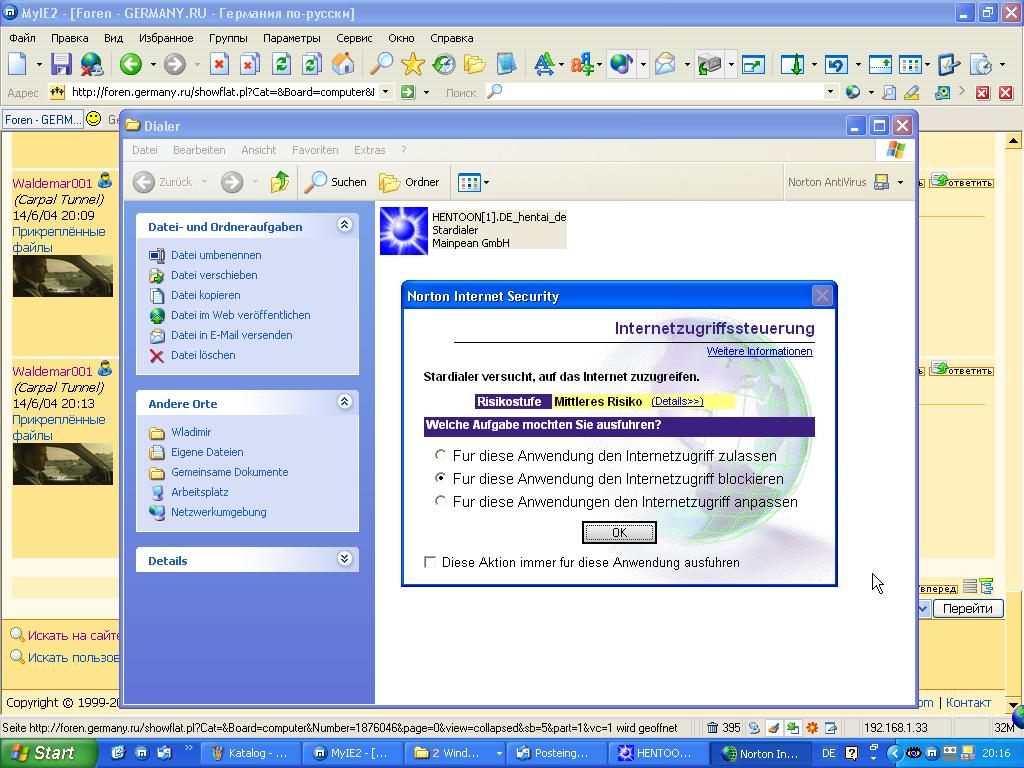Click 'Datei verschieben' task link
This screenshot has height=768, width=1024.
tap(214, 276)
